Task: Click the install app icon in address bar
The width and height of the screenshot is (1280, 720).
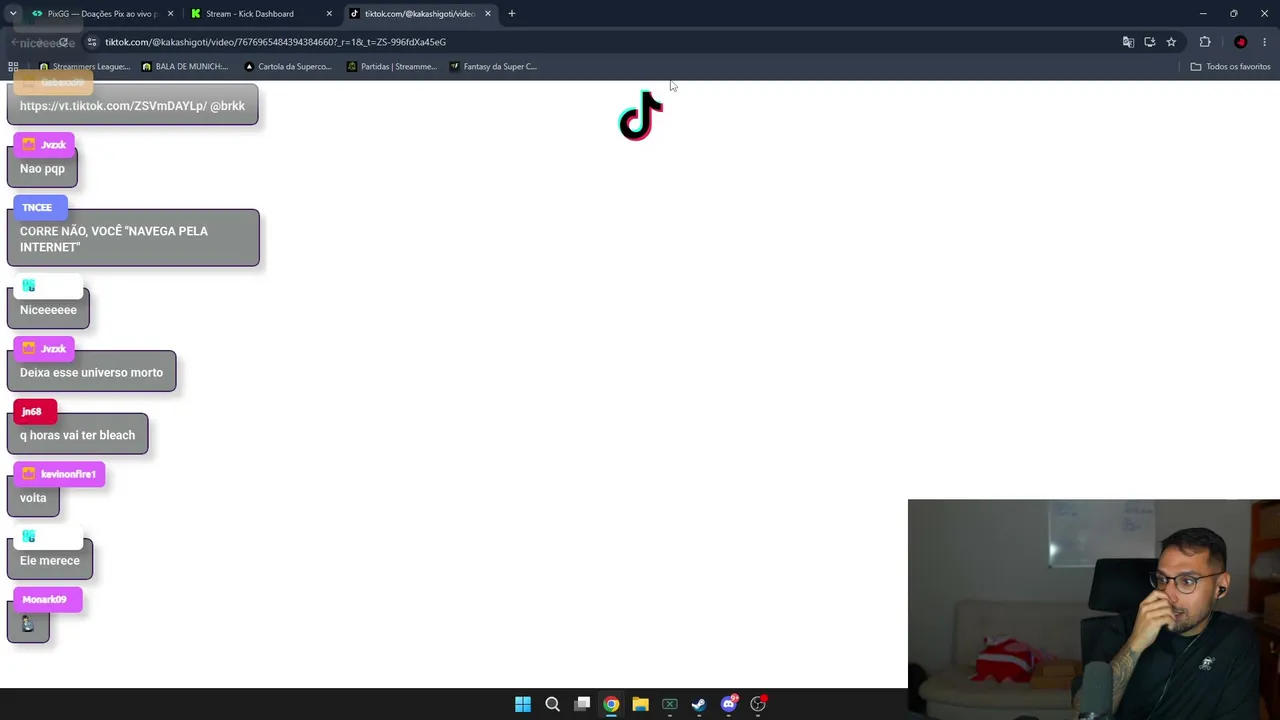Action: coord(1150,42)
